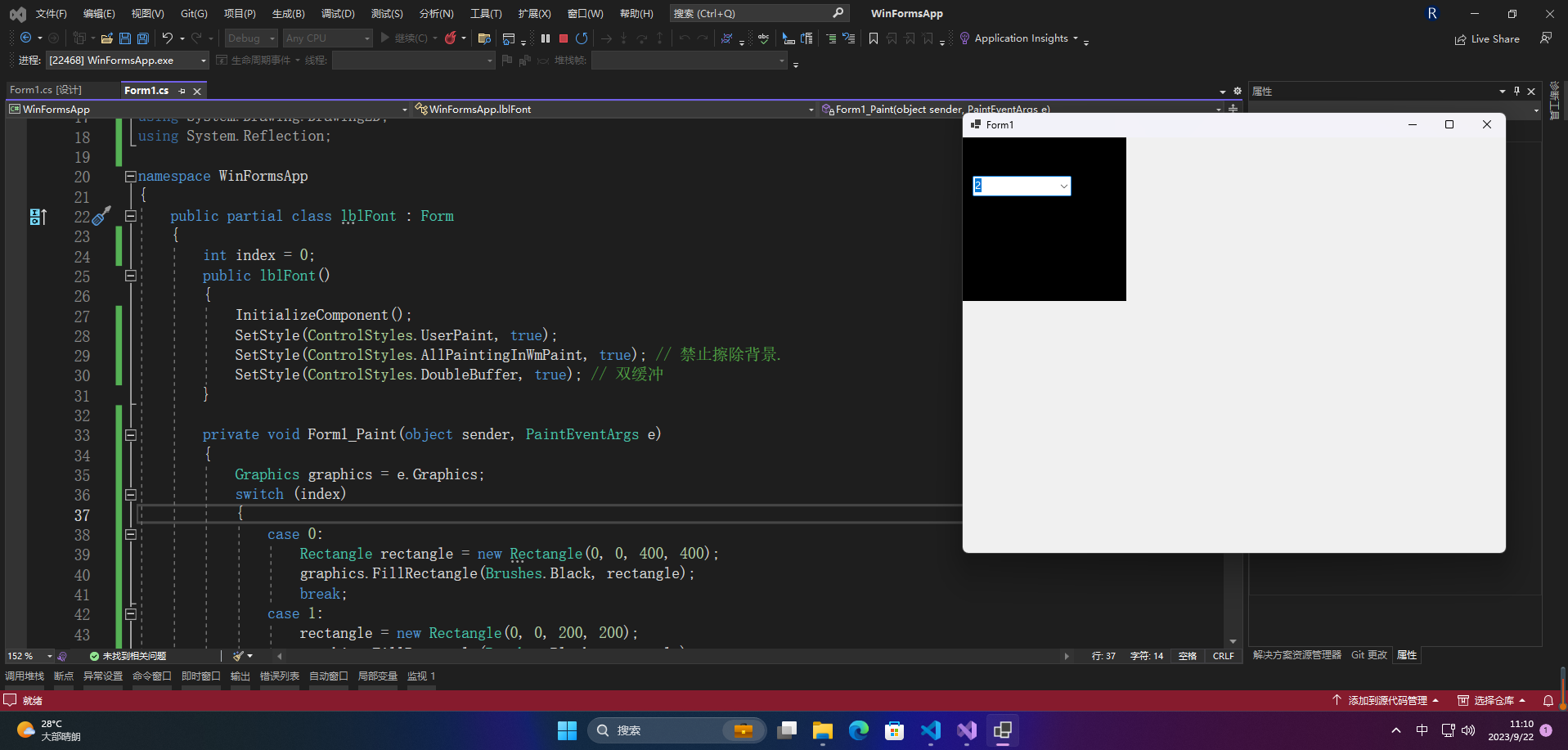Comment out the selected lines icon
The image size is (1568, 750).
[831, 38]
